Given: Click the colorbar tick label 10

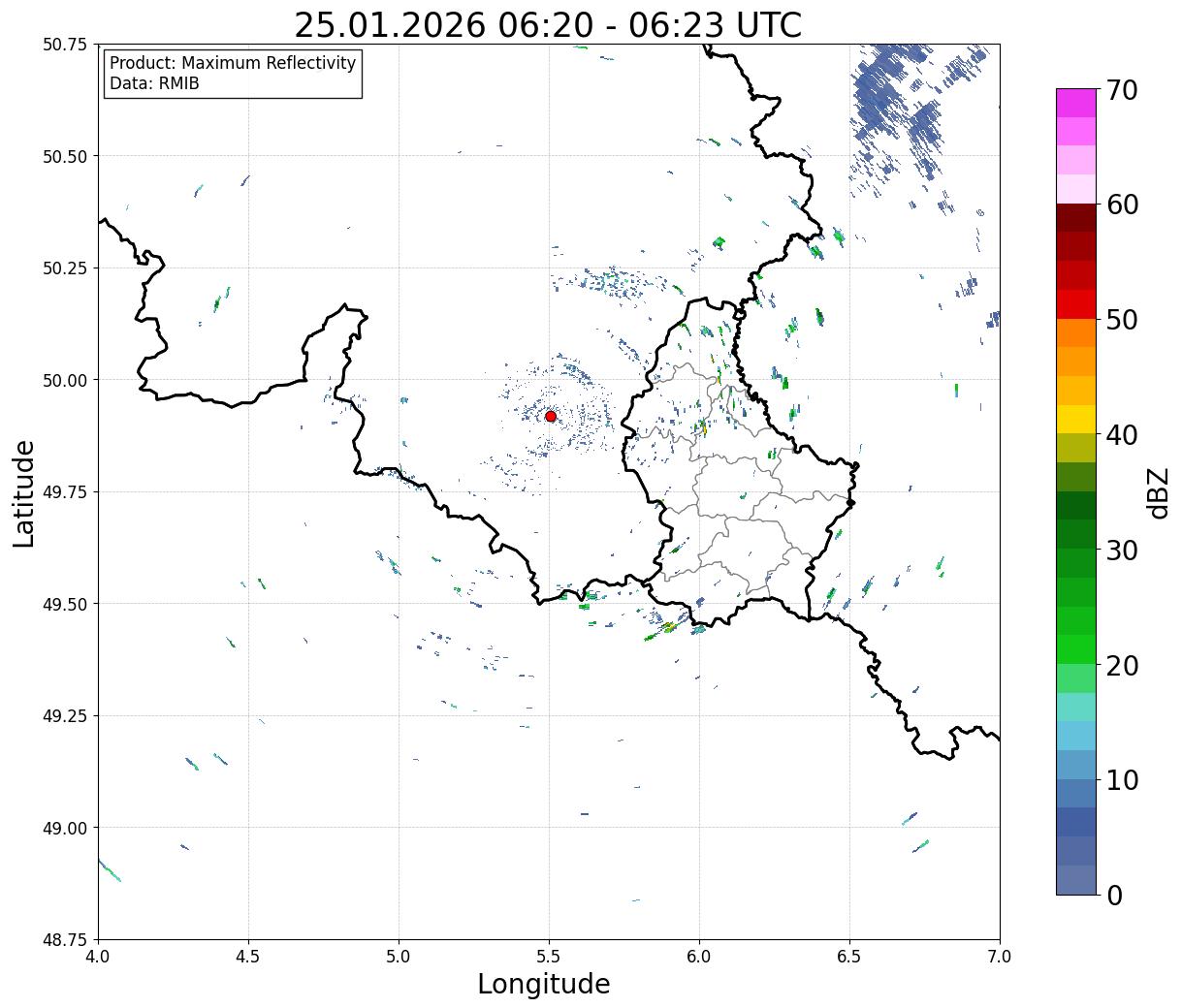Looking at the screenshot, I should pyautogui.click(x=1121, y=780).
